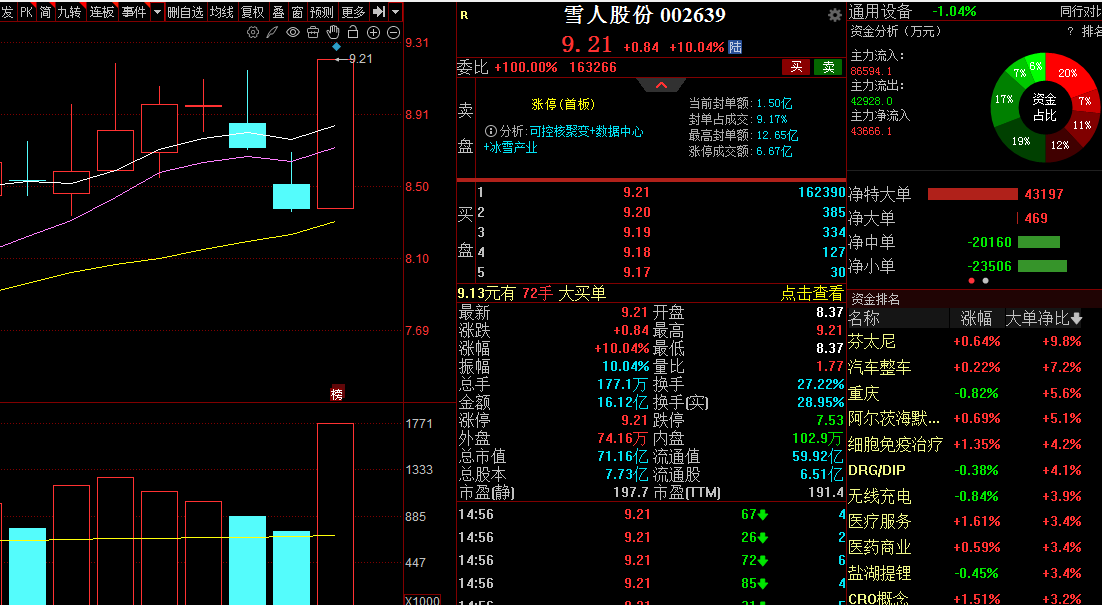Viewport: 1102px width, 605px height.
Task: Click the arrow-to-bar toolbar icon
Action: (x=379, y=12)
